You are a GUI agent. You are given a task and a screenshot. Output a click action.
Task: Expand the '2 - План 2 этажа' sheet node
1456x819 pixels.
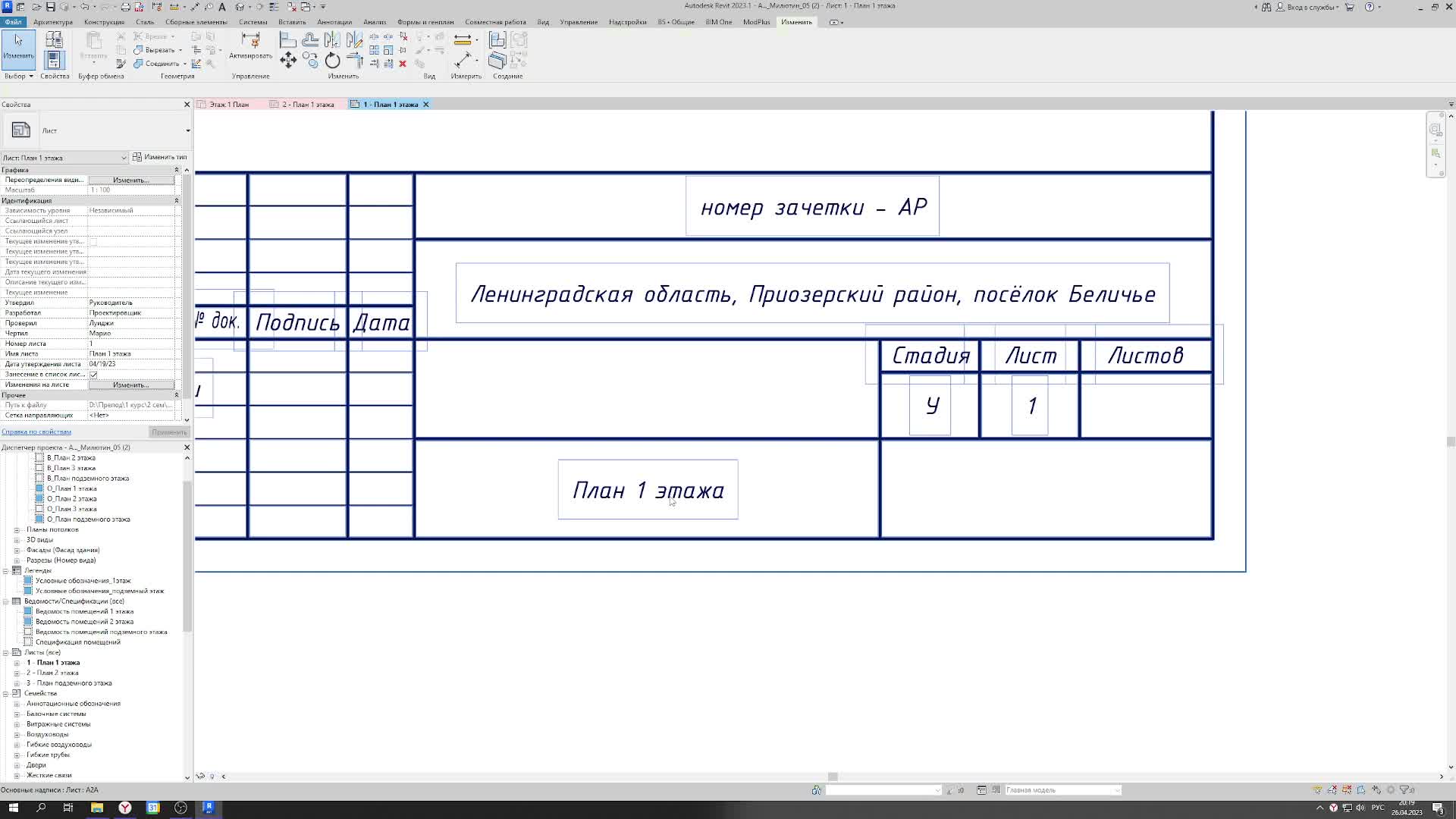point(17,673)
